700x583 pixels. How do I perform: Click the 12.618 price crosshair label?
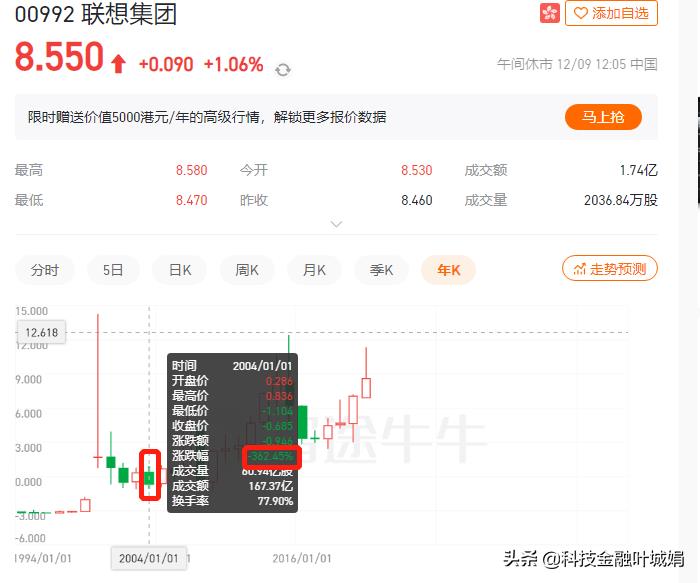click(x=41, y=333)
